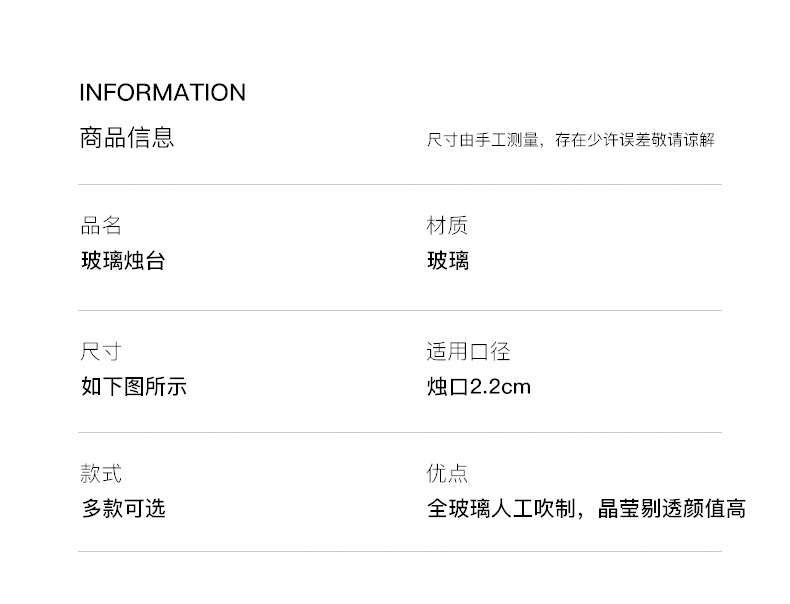Click the divider line below 玻璃烛台

[400, 311]
